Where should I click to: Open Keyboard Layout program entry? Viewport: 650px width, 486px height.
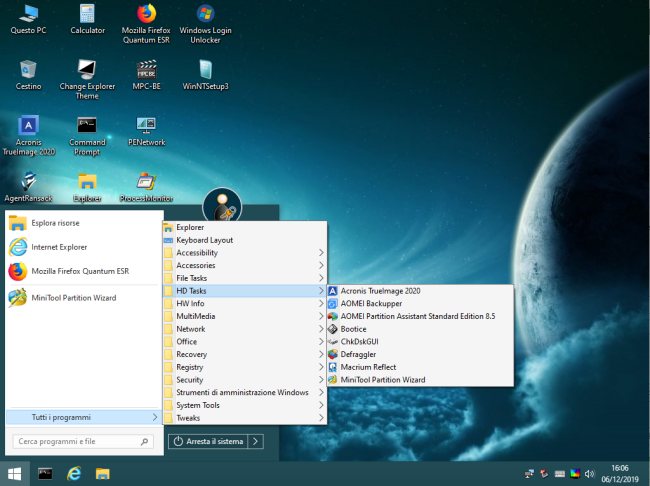tap(245, 240)
